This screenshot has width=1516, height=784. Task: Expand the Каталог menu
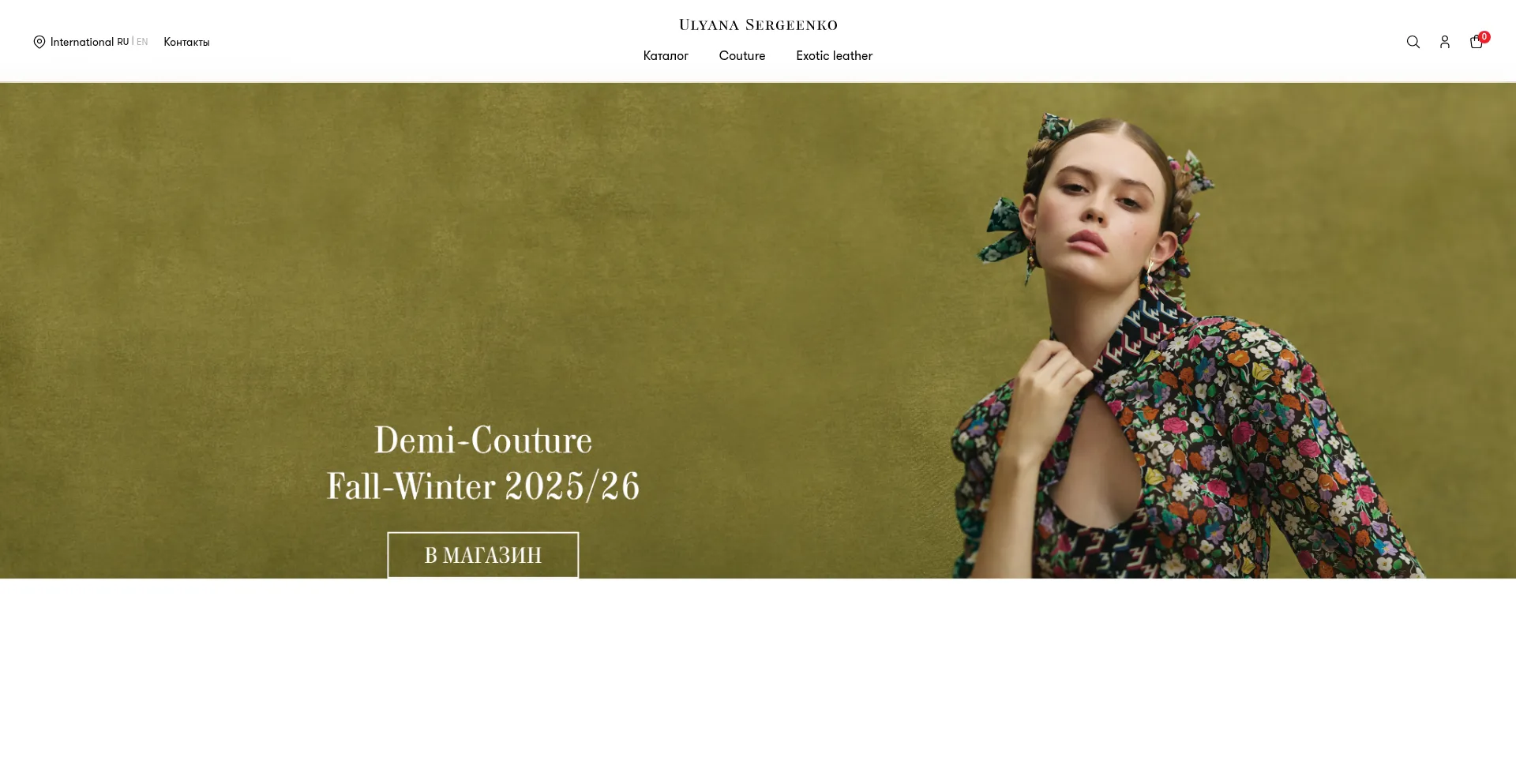pyautogui.click(x=666, y=56)
